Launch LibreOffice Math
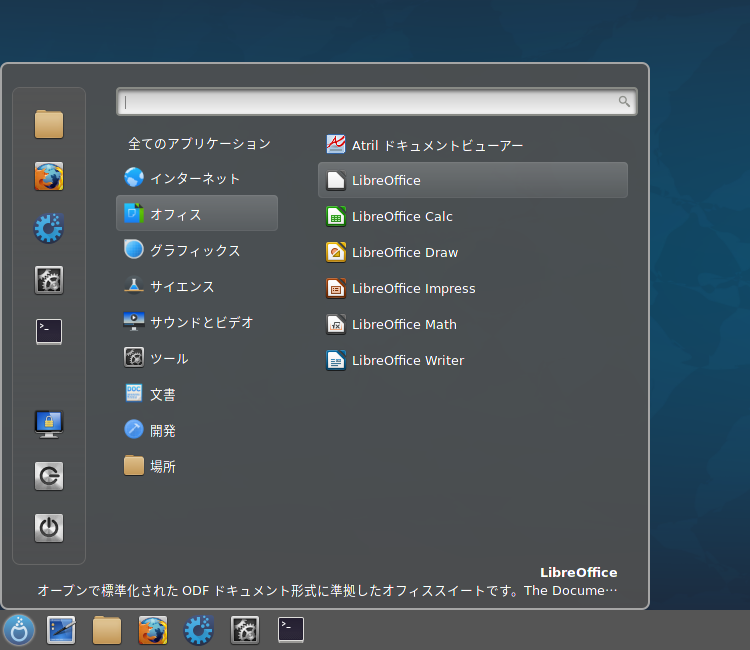The image size is (750, 650). 473,324
